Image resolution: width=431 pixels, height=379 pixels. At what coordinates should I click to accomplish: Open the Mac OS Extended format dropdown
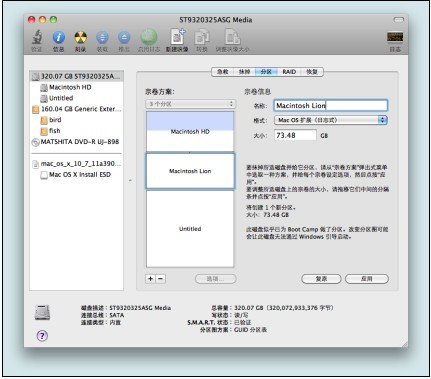pos(331,120)
